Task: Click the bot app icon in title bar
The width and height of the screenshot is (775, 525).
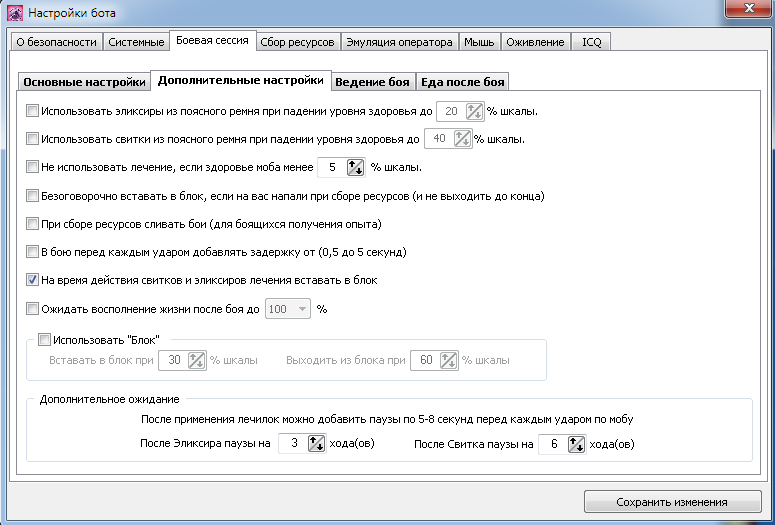Action: (x=15, y=13)
